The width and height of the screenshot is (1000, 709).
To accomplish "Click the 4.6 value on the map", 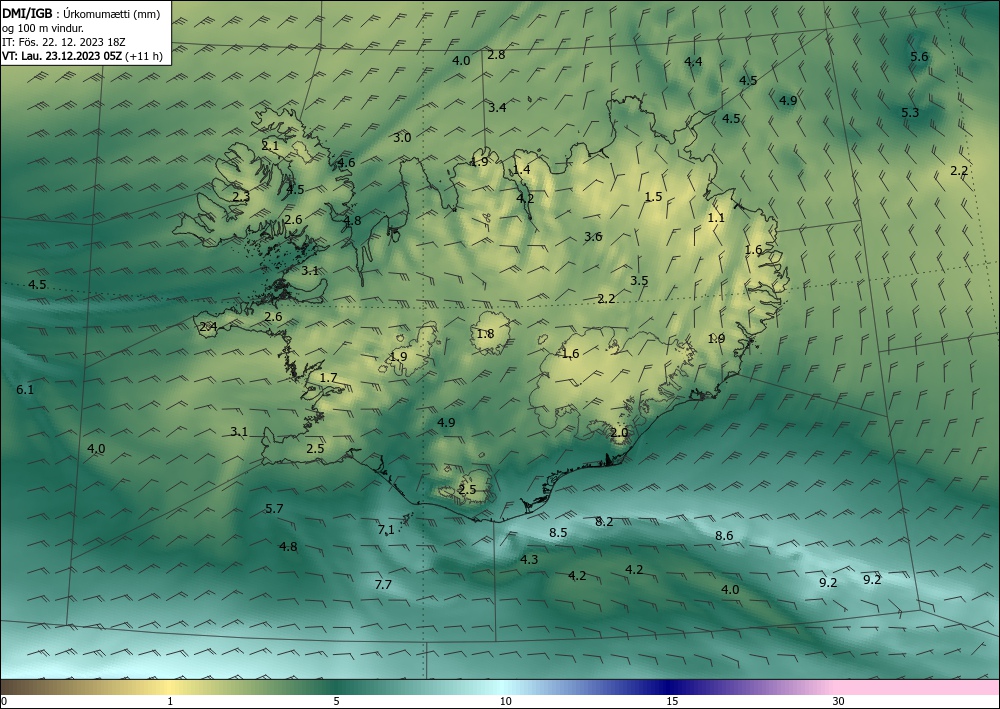I will [346, 163].
